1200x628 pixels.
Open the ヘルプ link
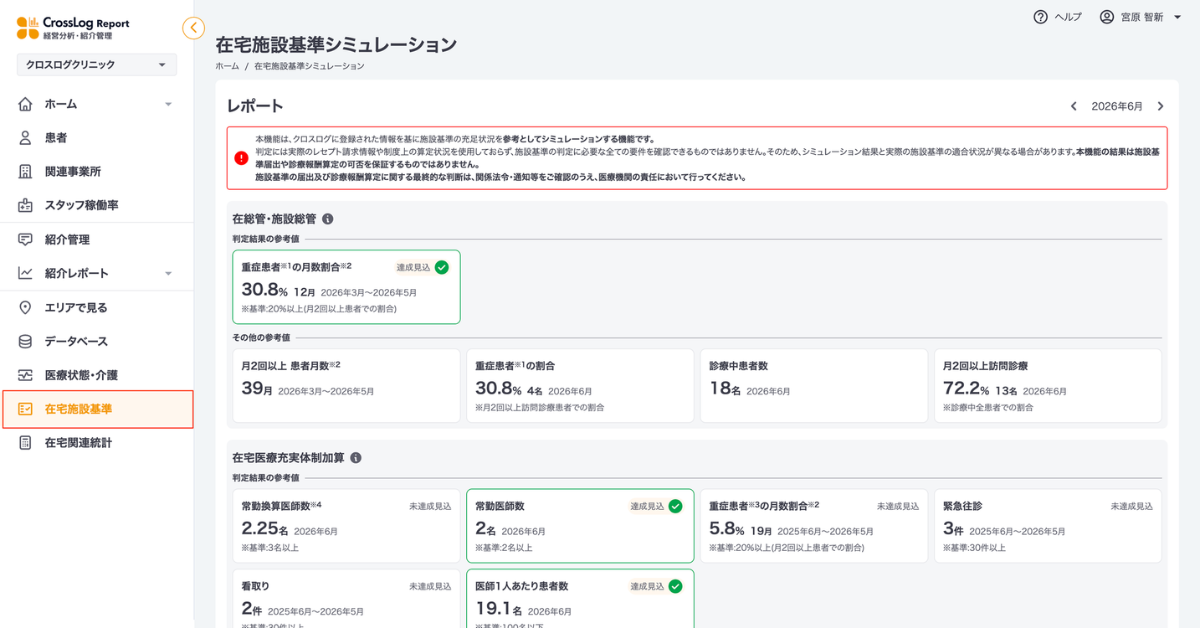pos(1068,17)
